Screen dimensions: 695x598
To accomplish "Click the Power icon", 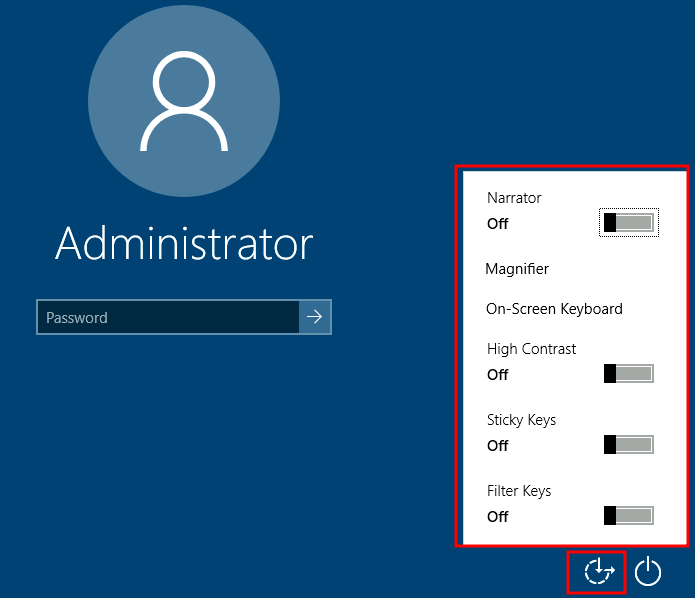I will tap(649, 572).
